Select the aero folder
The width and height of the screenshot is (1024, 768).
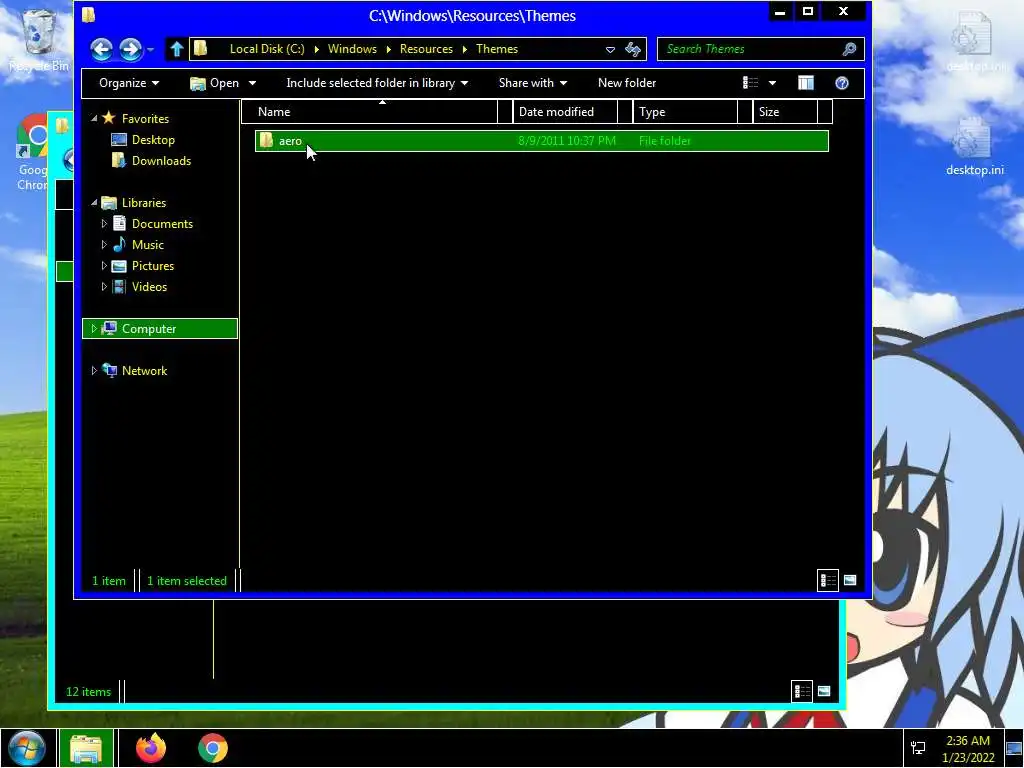click(x=541, y=141)
